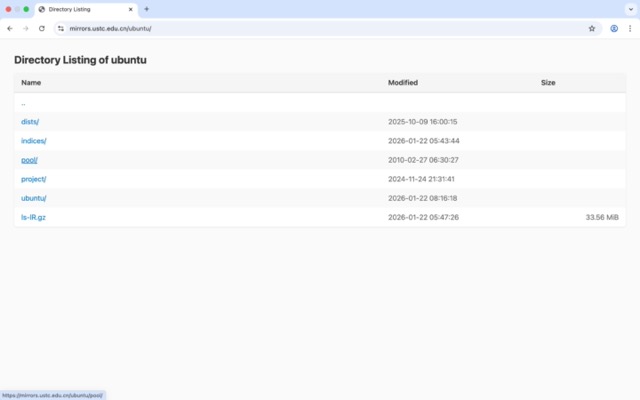Click site information icon in address bar
This screenshot has height=400, width=640.
pyautogui.click(x=60, y=29)
